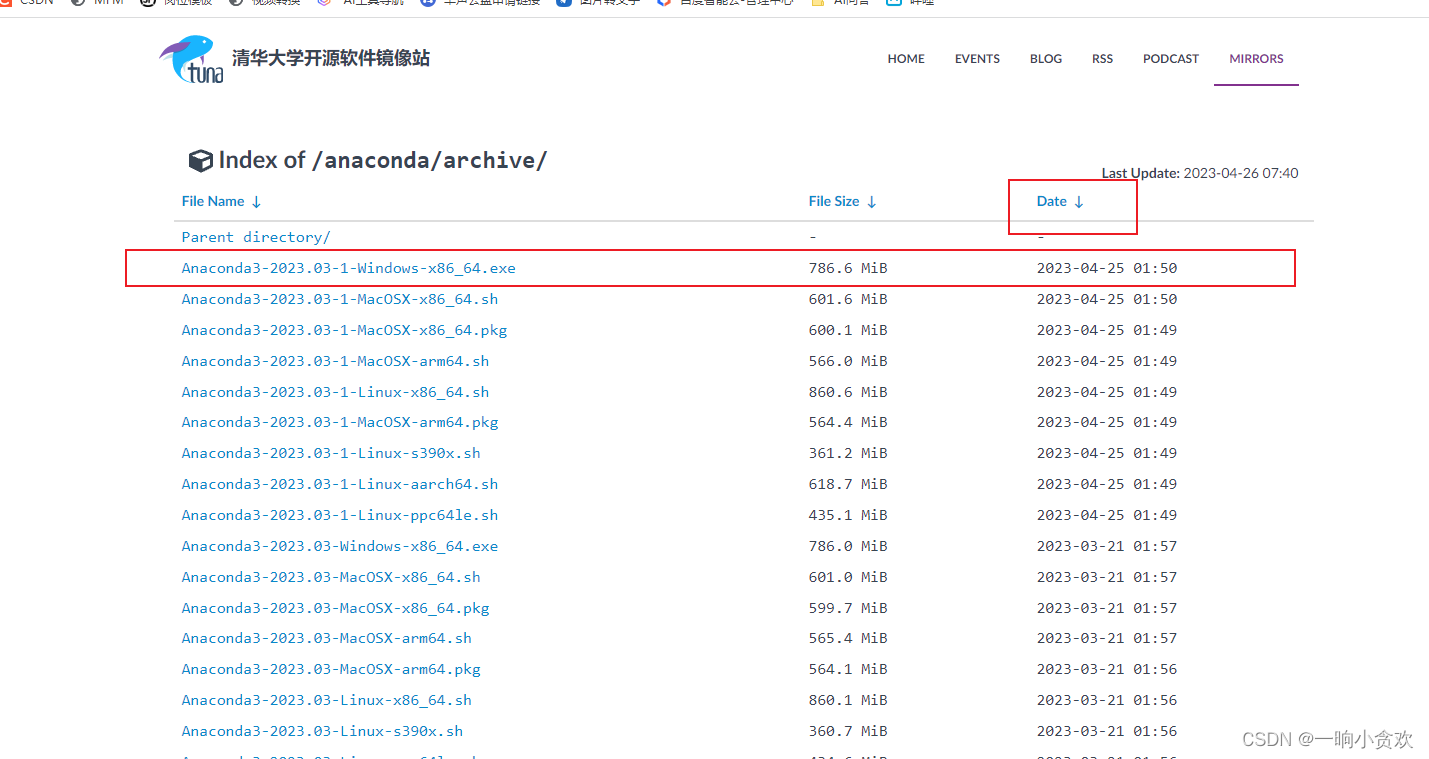Click the 618.7 MiB file size
1429x759 pixels.
(x=848, y=484)
